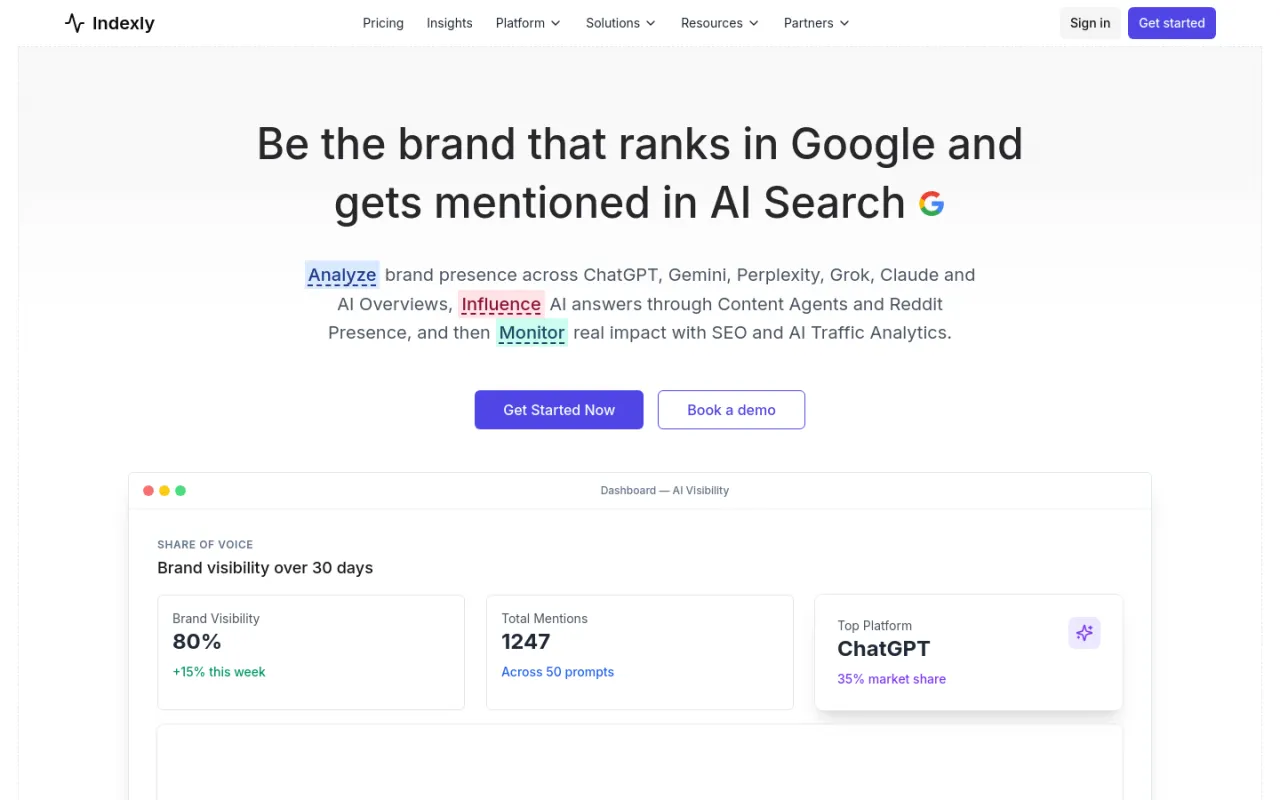Screen dimensions: 1280x800
Task: Click the Sign in button
Action: (x=1090, y=23)
